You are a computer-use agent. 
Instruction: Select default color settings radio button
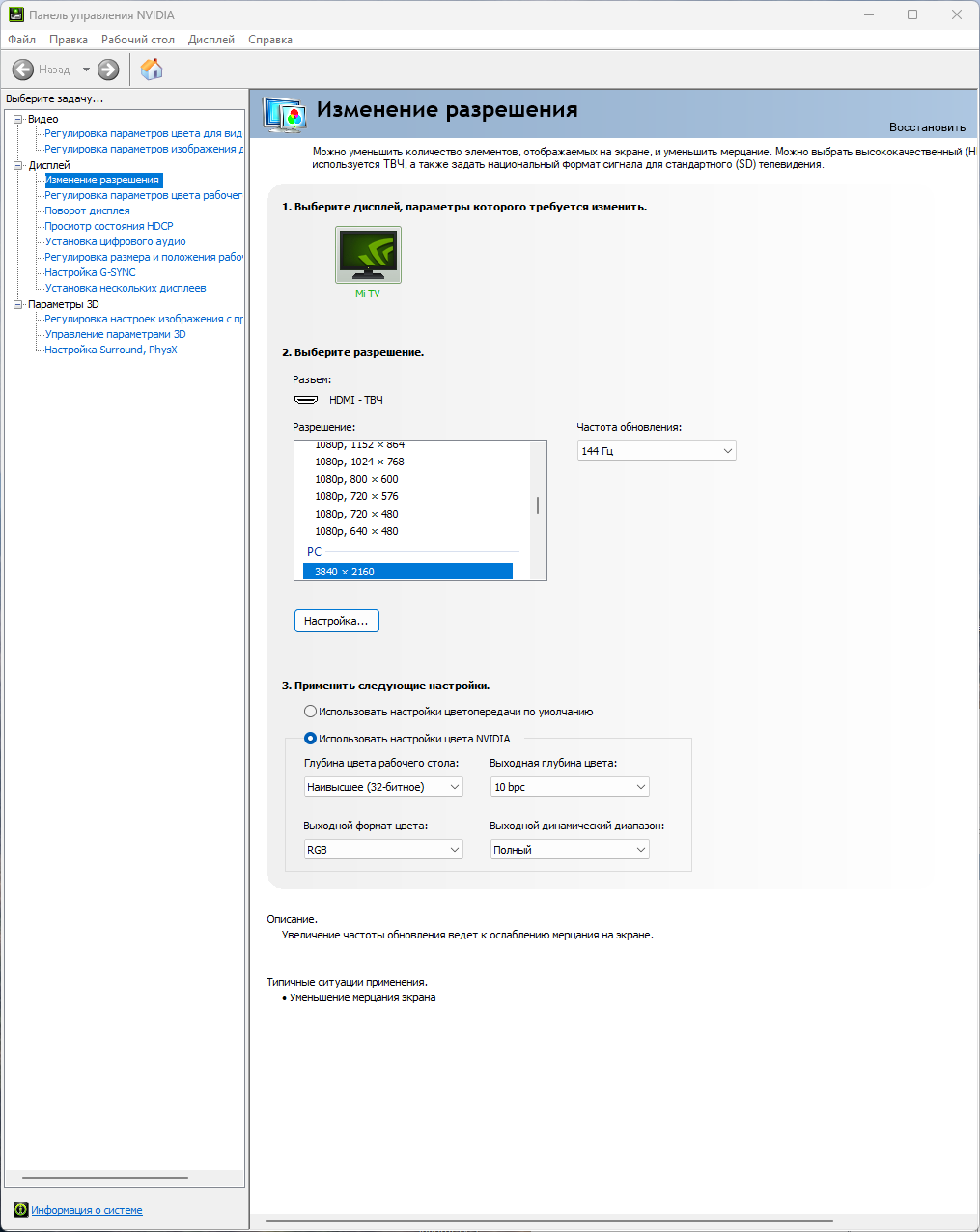(310, 712)
